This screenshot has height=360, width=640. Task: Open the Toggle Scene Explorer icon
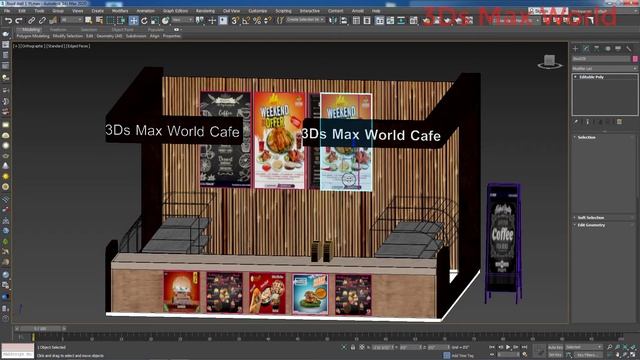click(x=356, y=20)
